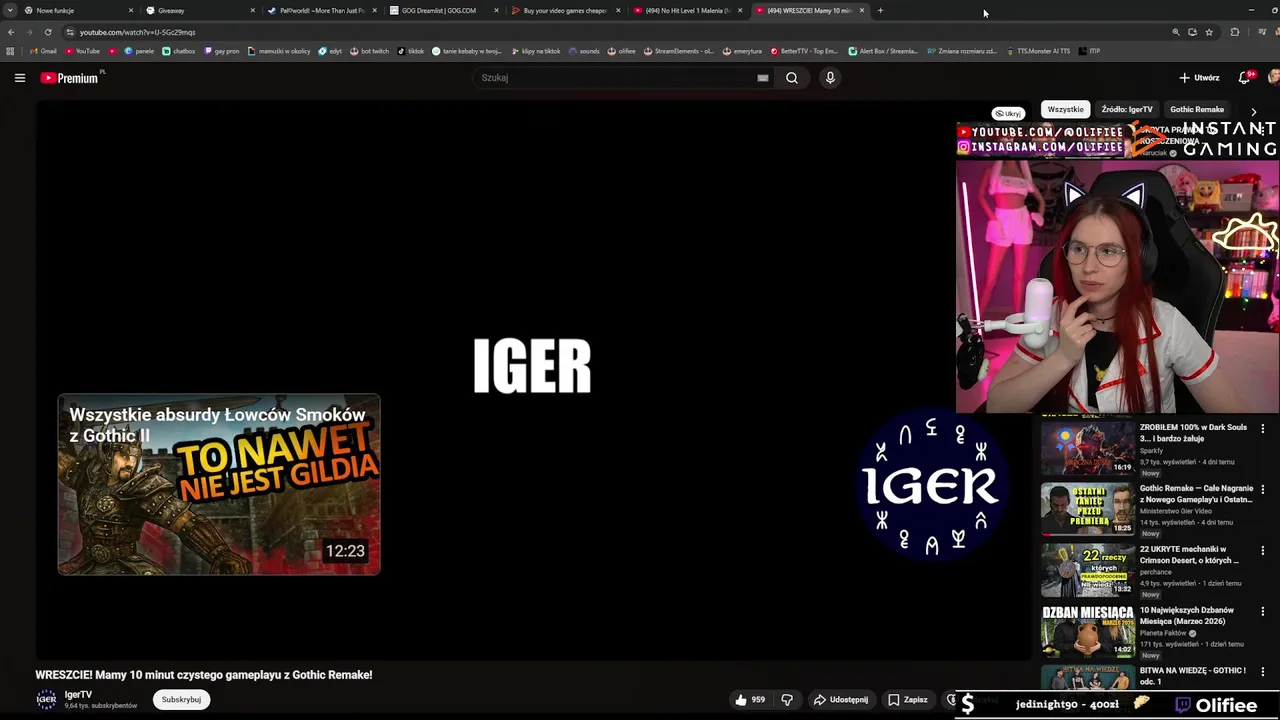
Task: Open a new browser tab
Action: [x=880, y=10]
